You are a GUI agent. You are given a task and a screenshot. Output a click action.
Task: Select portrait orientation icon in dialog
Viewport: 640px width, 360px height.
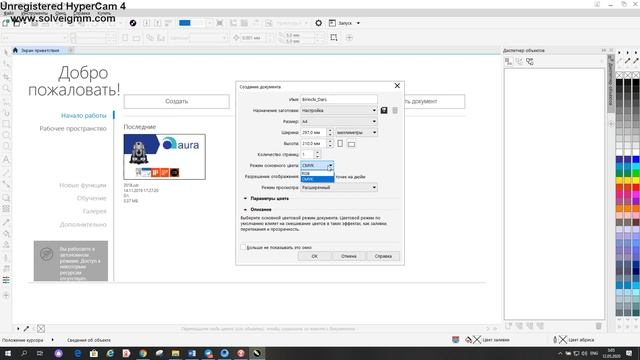pos(340,143)
